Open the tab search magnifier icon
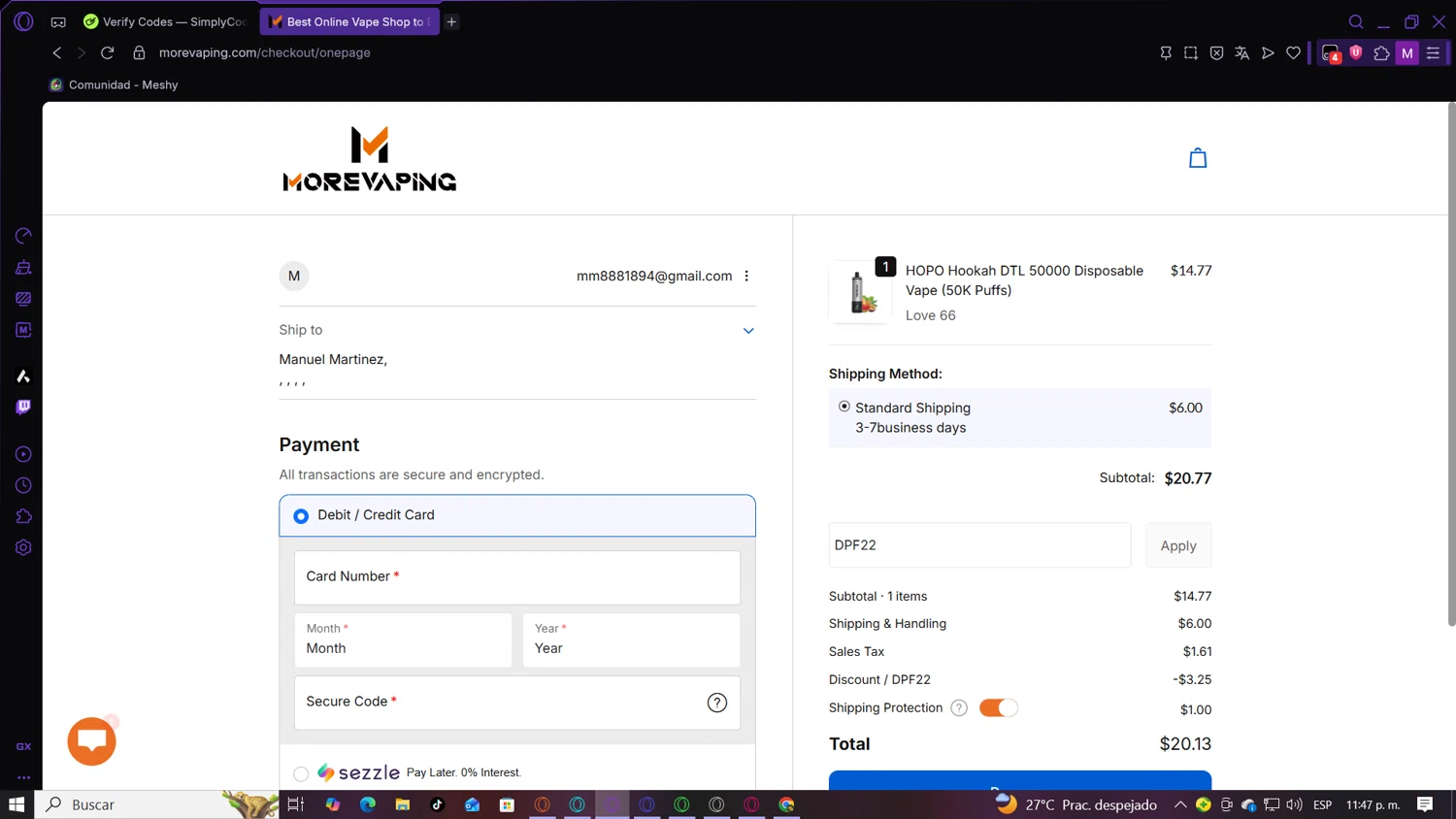Viewport: 1456px width, 819px height. 1356,21
